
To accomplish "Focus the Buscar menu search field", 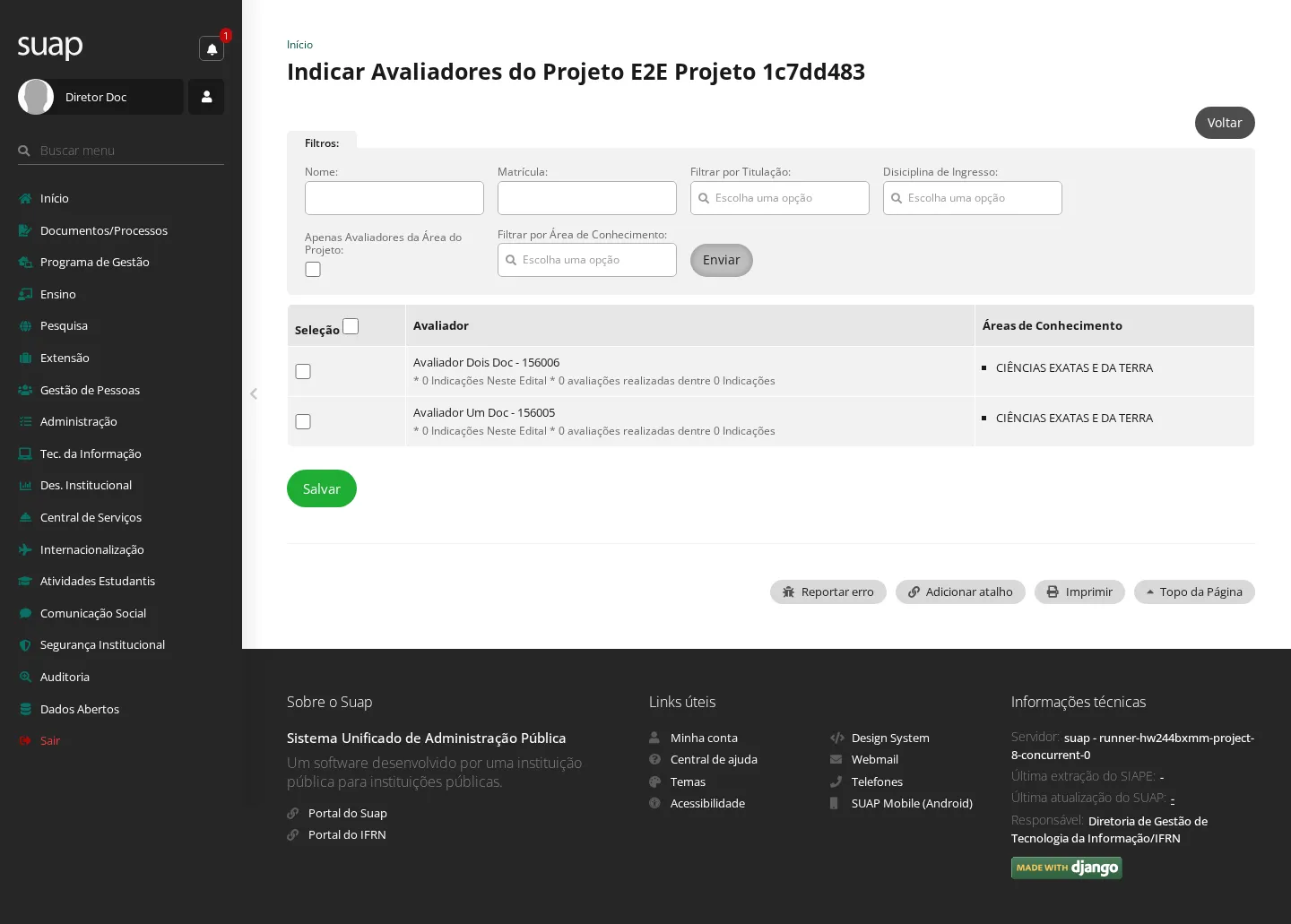I will tap(121, 151).
